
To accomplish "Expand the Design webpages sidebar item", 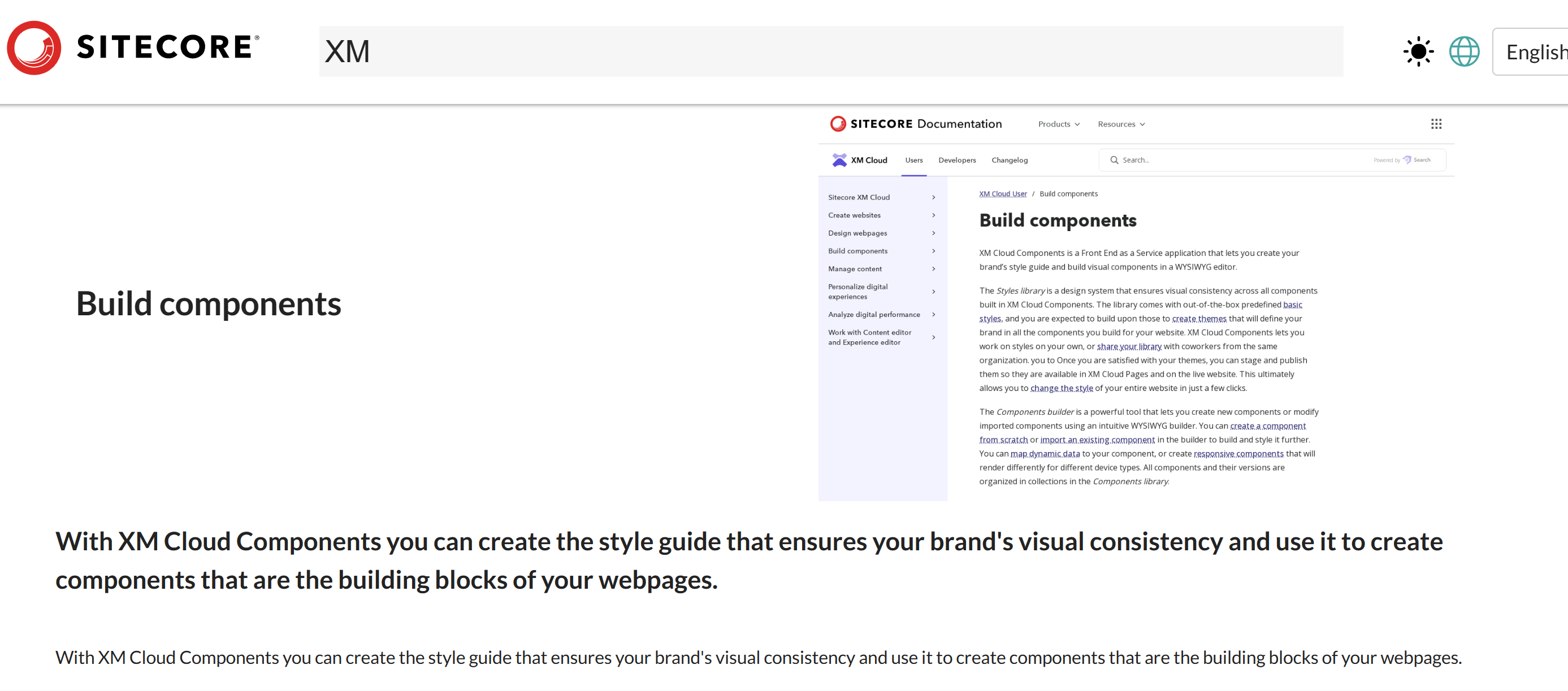I will point(881,233).
